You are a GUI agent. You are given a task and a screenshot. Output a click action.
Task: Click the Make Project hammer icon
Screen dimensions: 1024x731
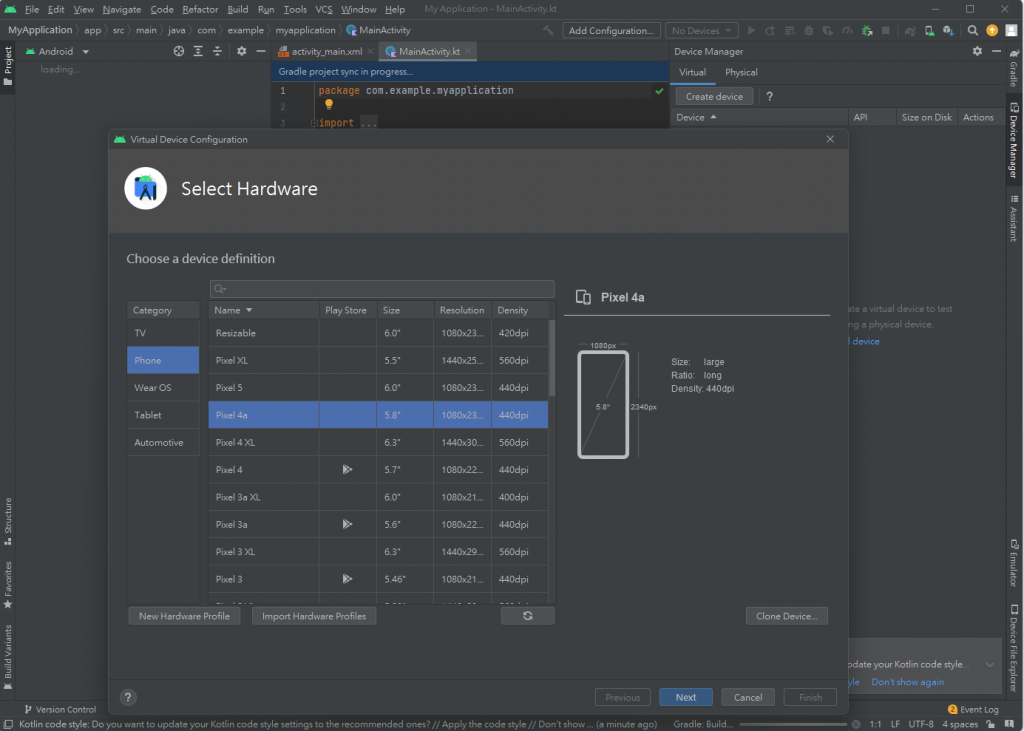(x=548, y=30)
